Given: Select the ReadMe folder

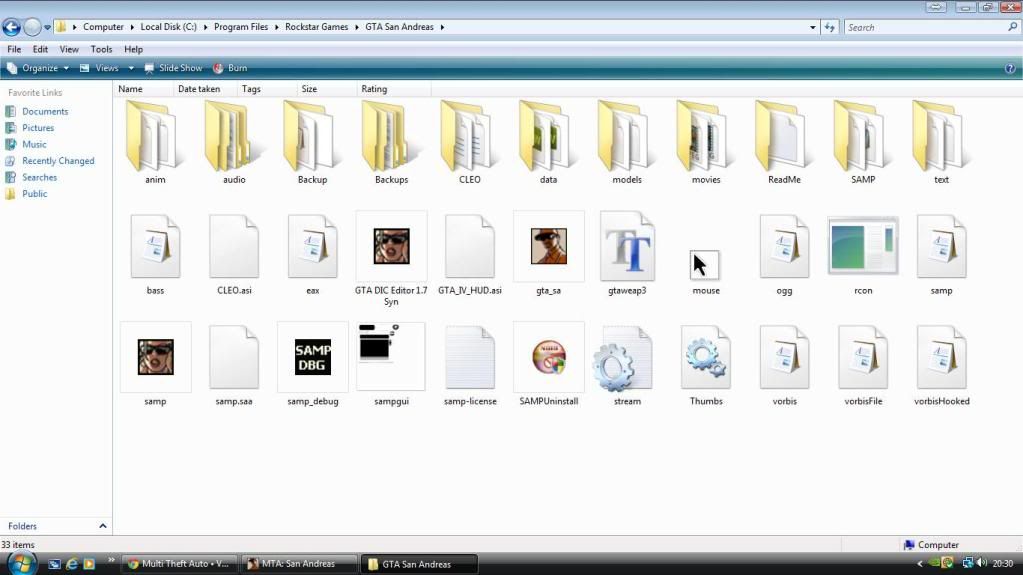Looking at the screenshot, I should pos(784,142).
